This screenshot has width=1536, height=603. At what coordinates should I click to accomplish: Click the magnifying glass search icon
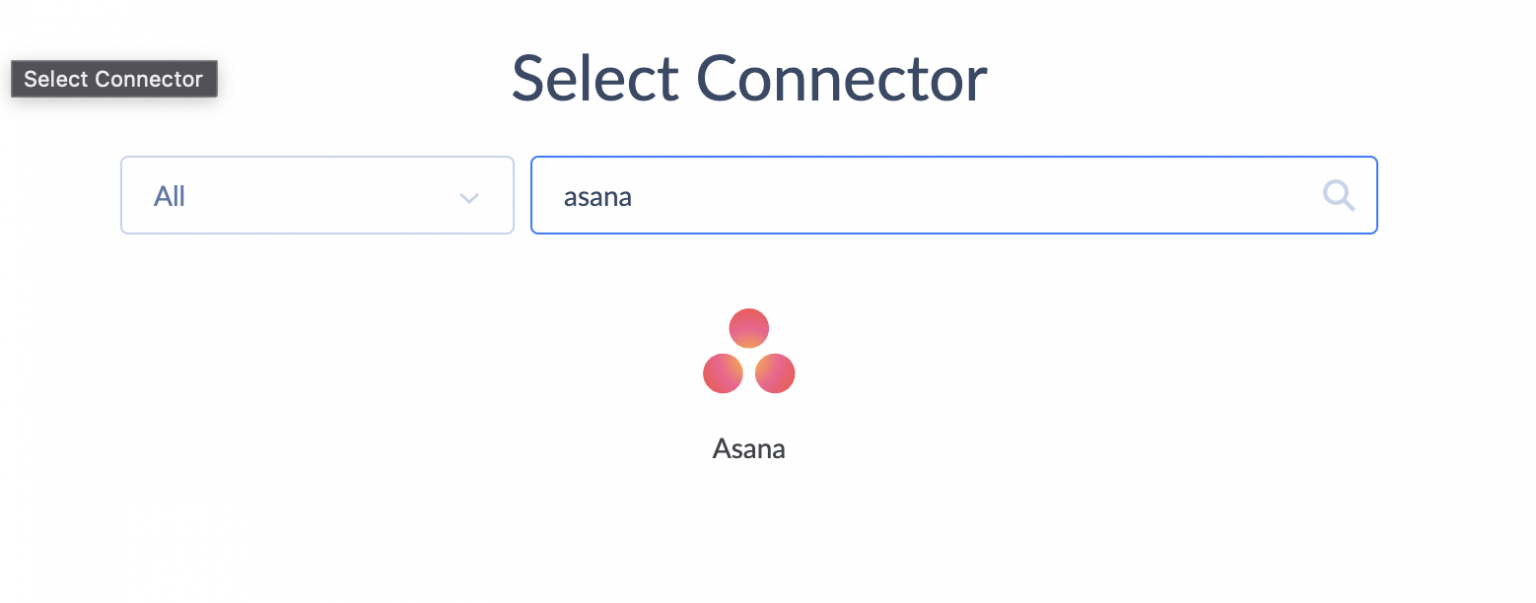coord(1339,196)
